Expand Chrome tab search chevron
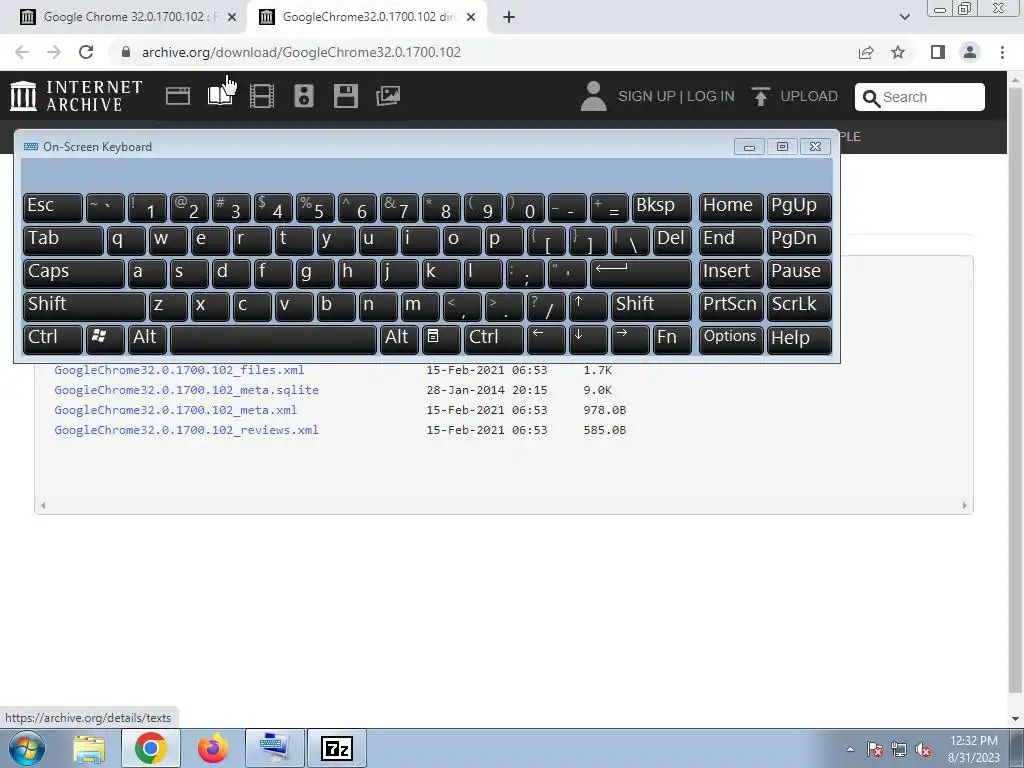1024x768 pixels. pyautogui.click(x=904, y=17)
